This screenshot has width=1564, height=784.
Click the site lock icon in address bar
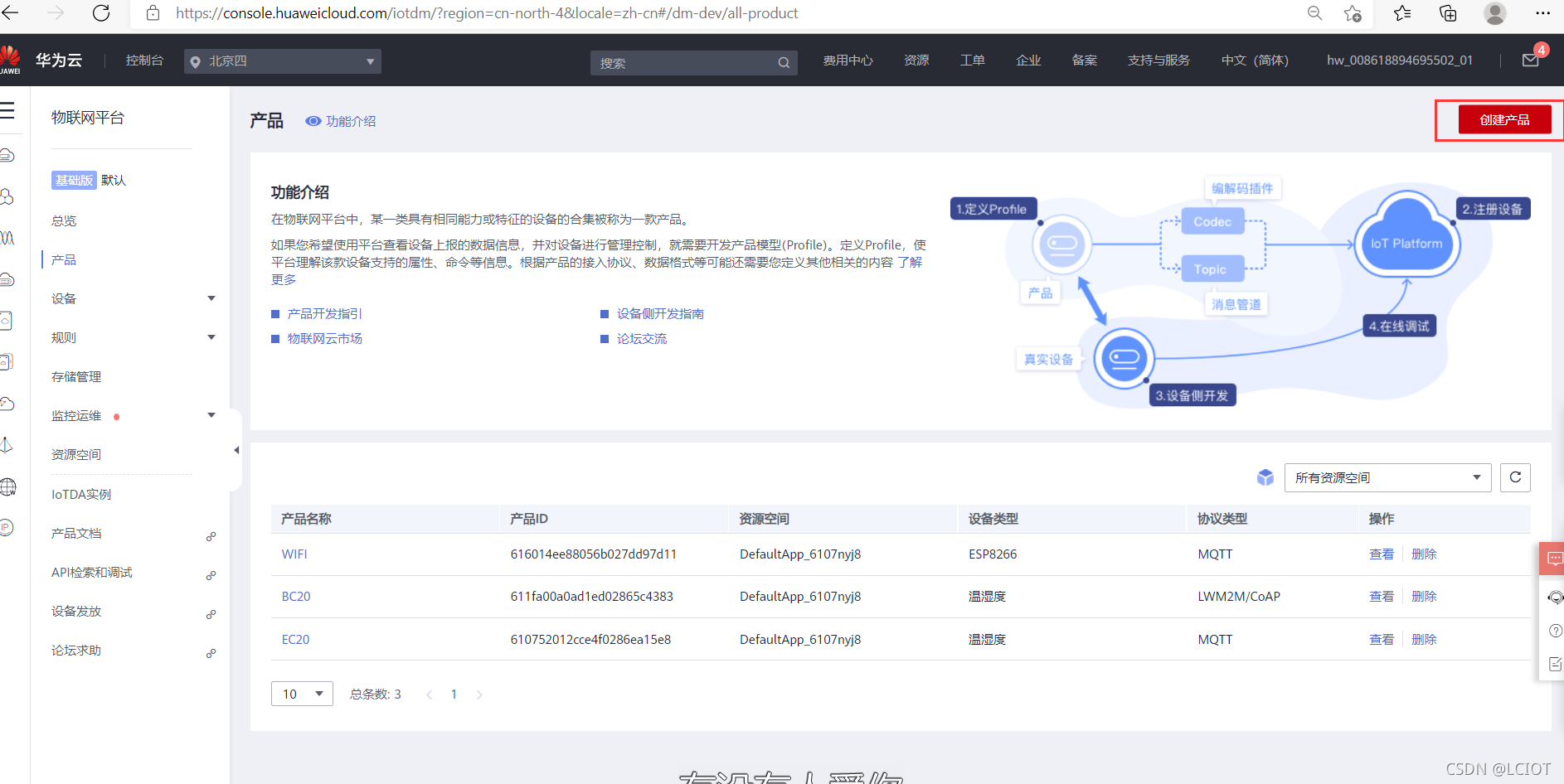(153, 13)
